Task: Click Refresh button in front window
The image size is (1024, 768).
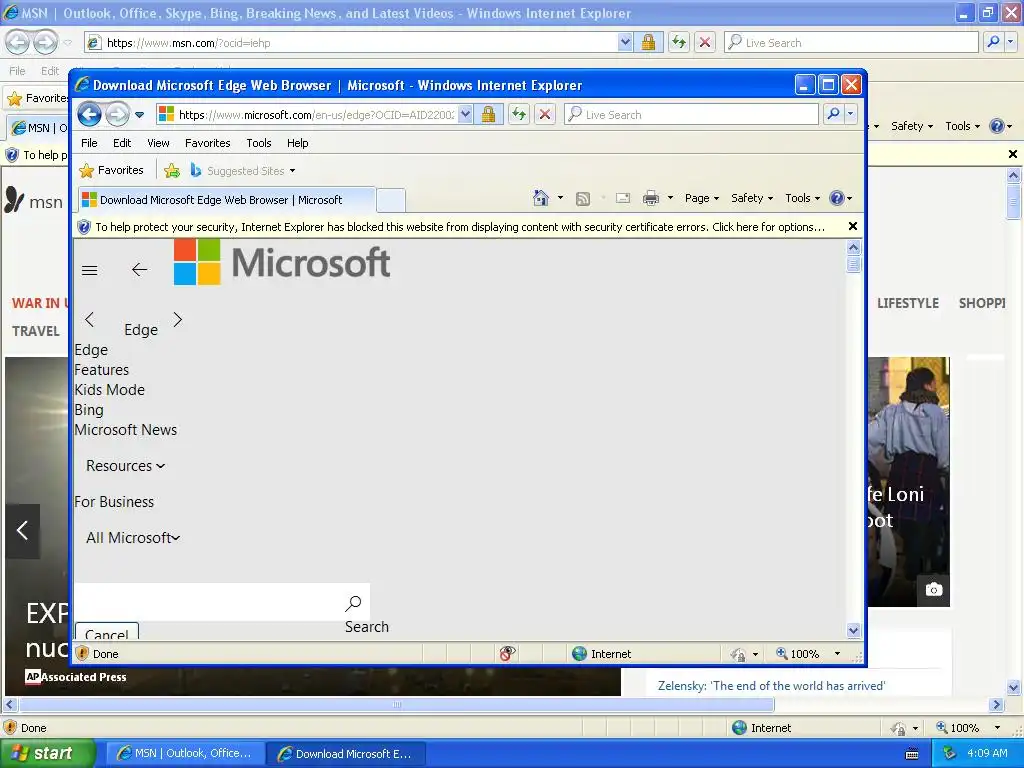Action: point(519,115)
